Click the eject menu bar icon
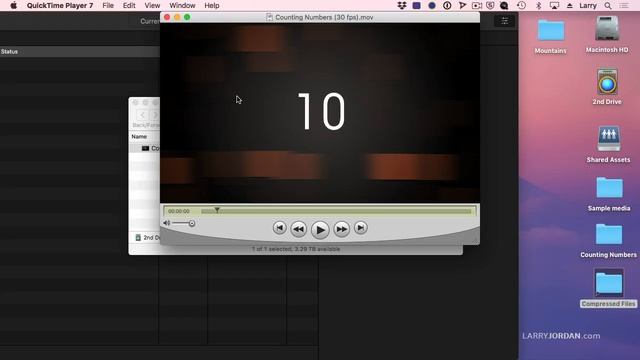The image size is (640, 360). click(x=569, y=6)
